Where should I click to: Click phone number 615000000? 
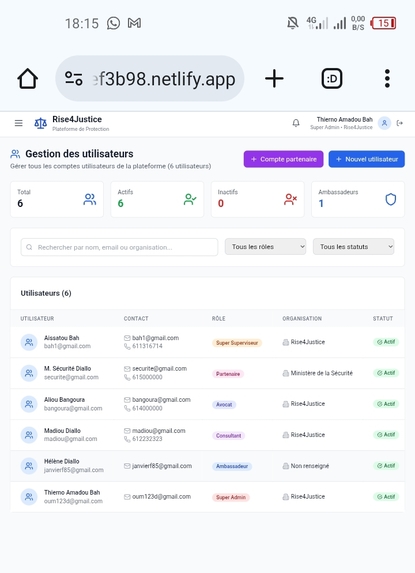[x=147, y=377]
